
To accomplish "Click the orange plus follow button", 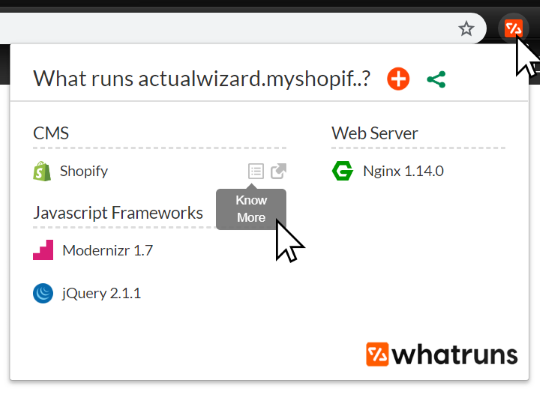I will [398, 79].
